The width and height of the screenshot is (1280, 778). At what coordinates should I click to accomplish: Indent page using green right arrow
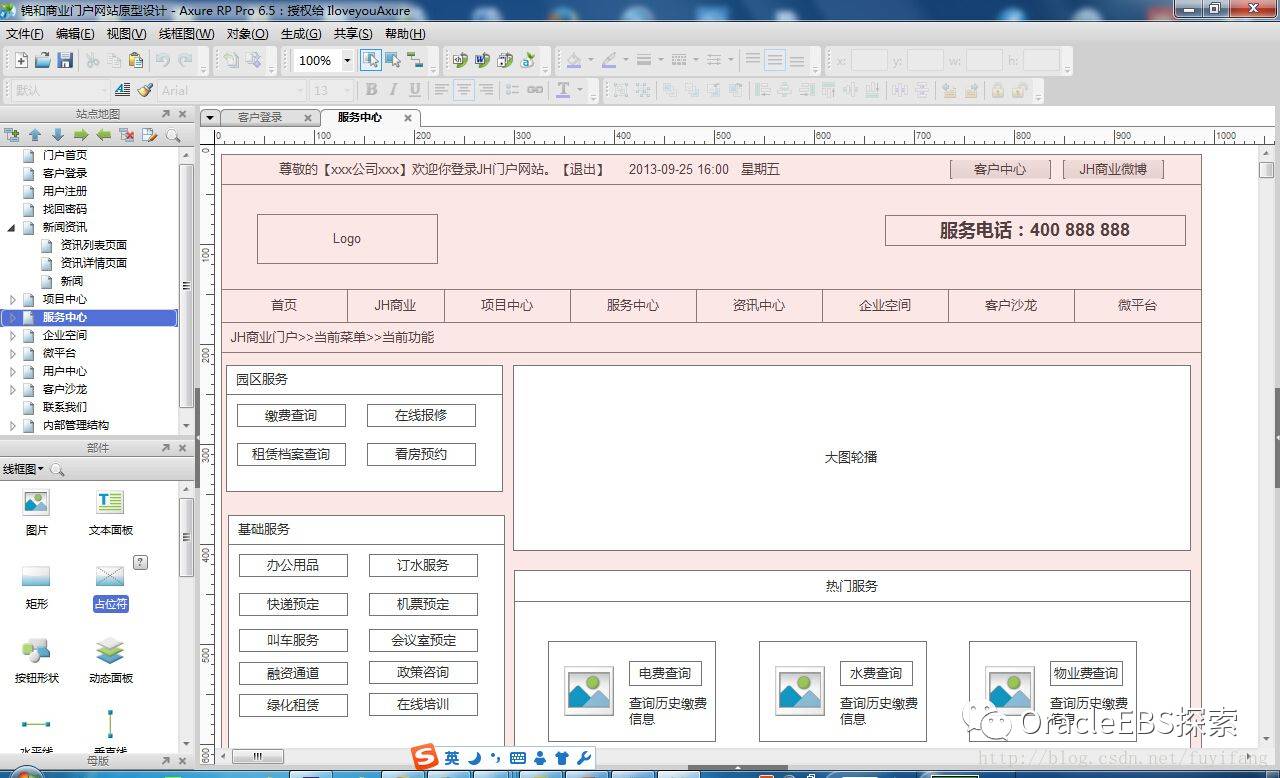click(x=81, y=135)
